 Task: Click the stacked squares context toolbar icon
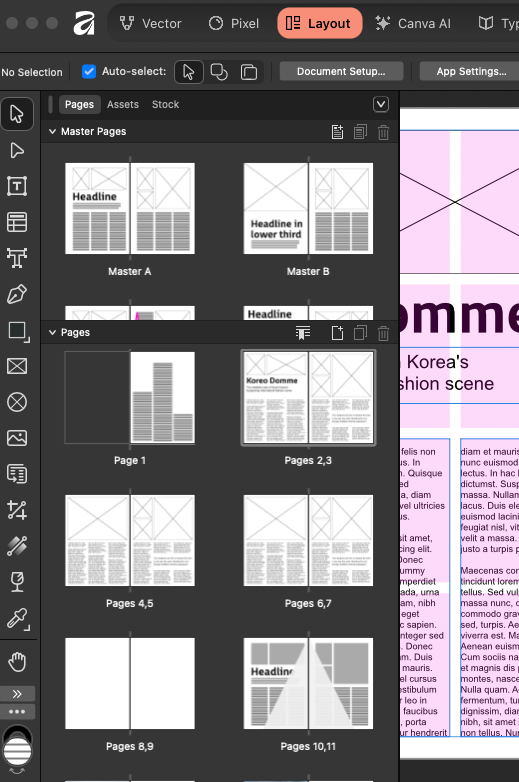pos(248,72)
